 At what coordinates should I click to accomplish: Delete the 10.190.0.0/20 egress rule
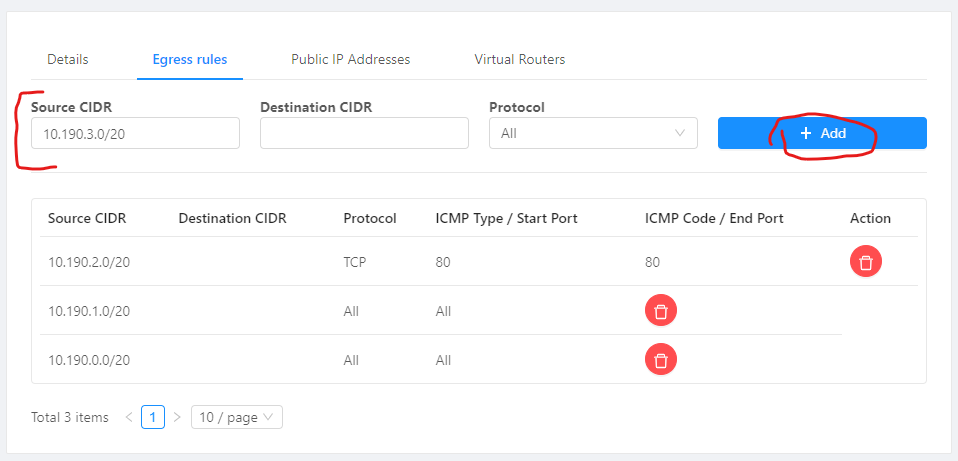(x=660, y=359)
